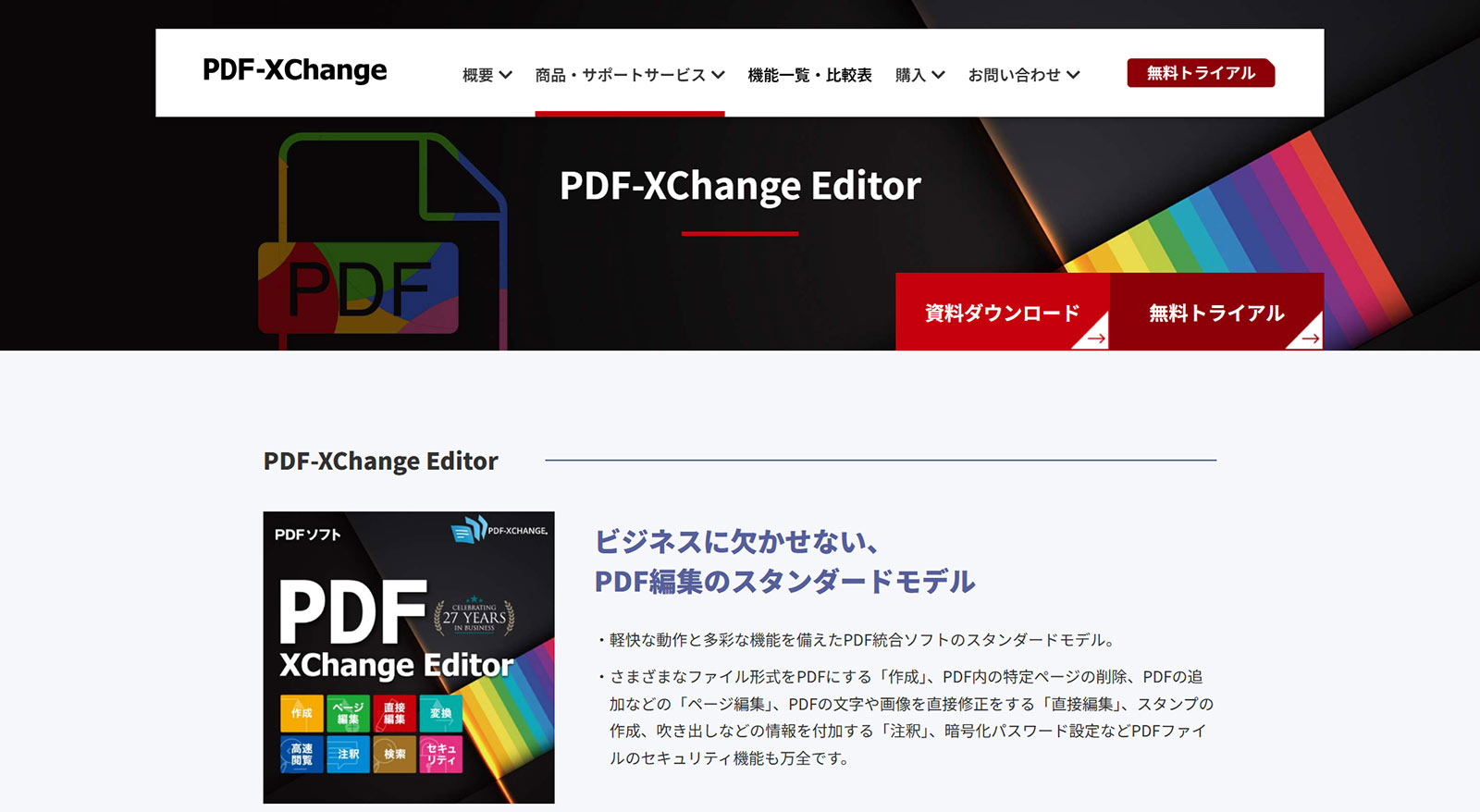
Task: Click the PDF編集のスタンダードモデル headline line
Action: click(784, 582)
